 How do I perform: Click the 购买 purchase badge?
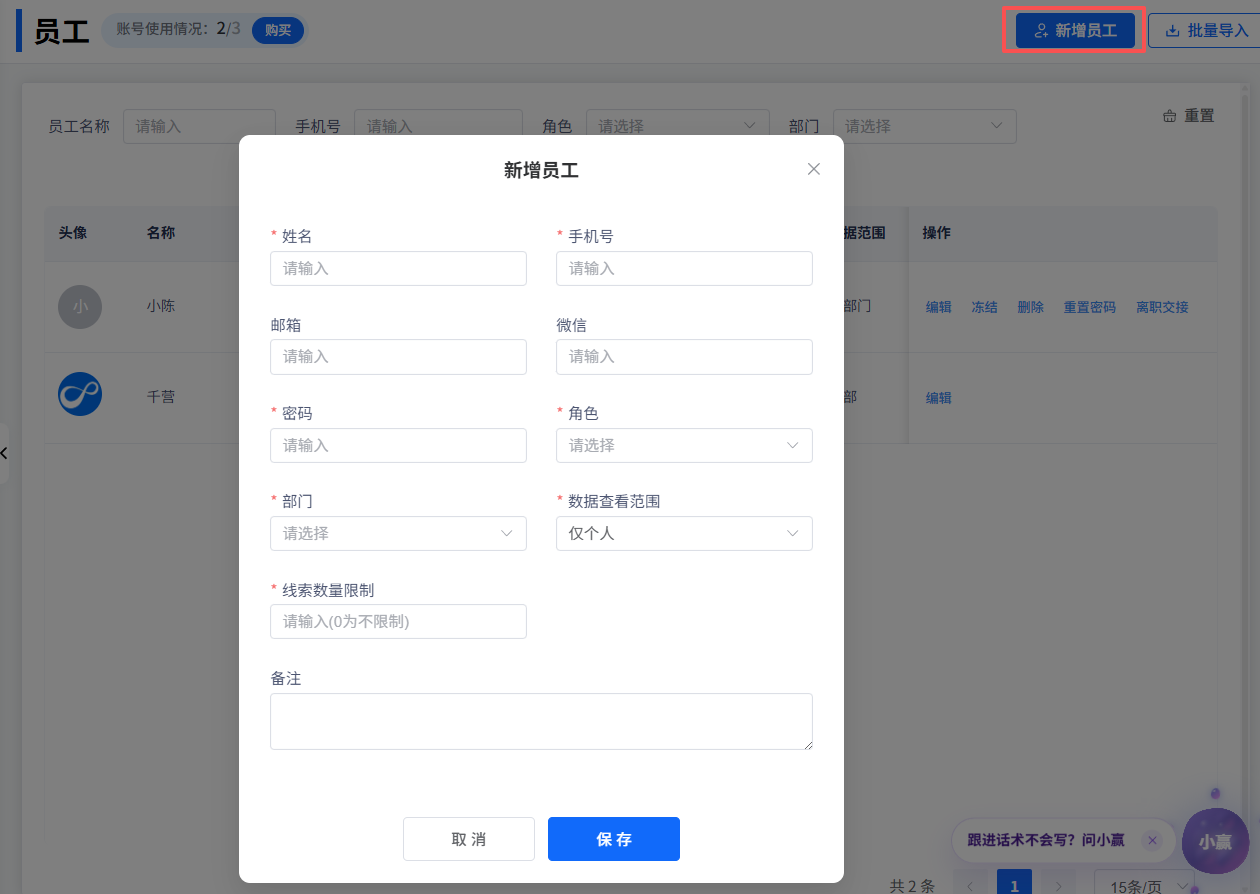pos(277,30)
